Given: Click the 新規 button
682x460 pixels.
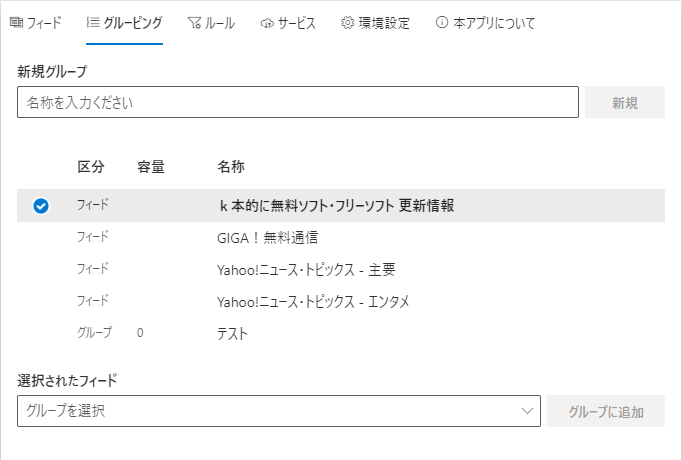Looking at the screenshot, I should (x=625, y=102).
